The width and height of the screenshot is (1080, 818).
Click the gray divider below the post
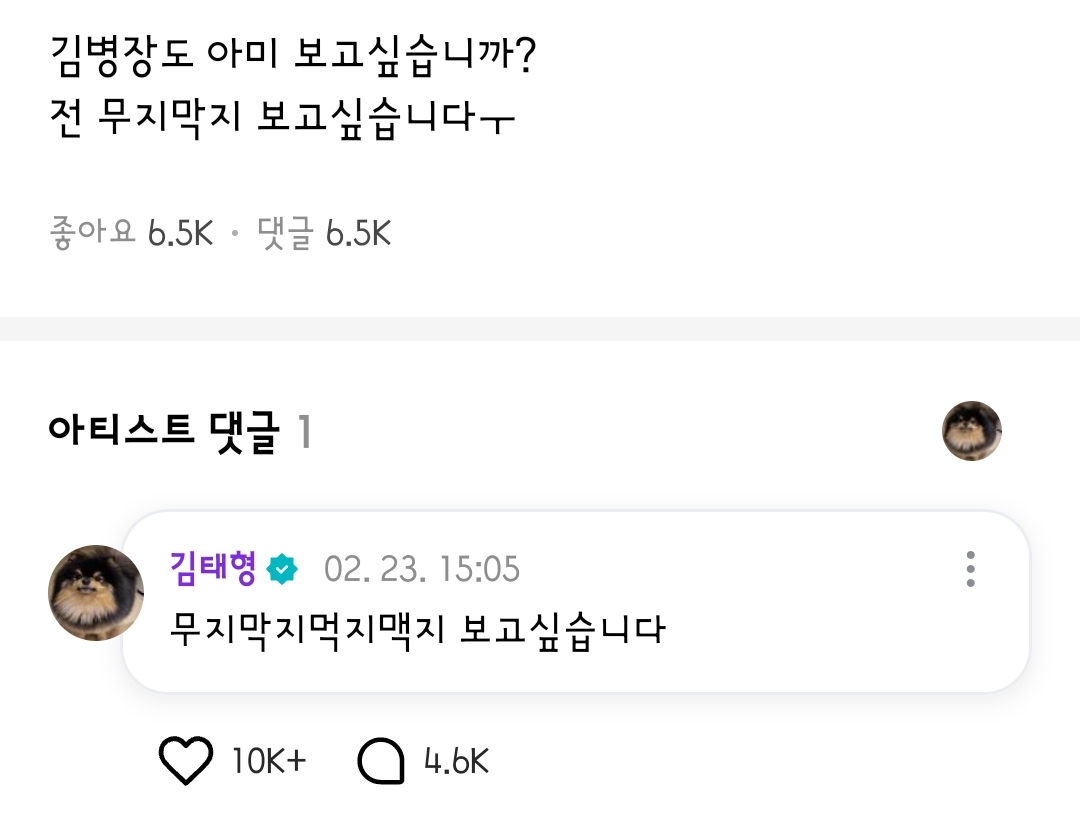(x=540, y=328)
